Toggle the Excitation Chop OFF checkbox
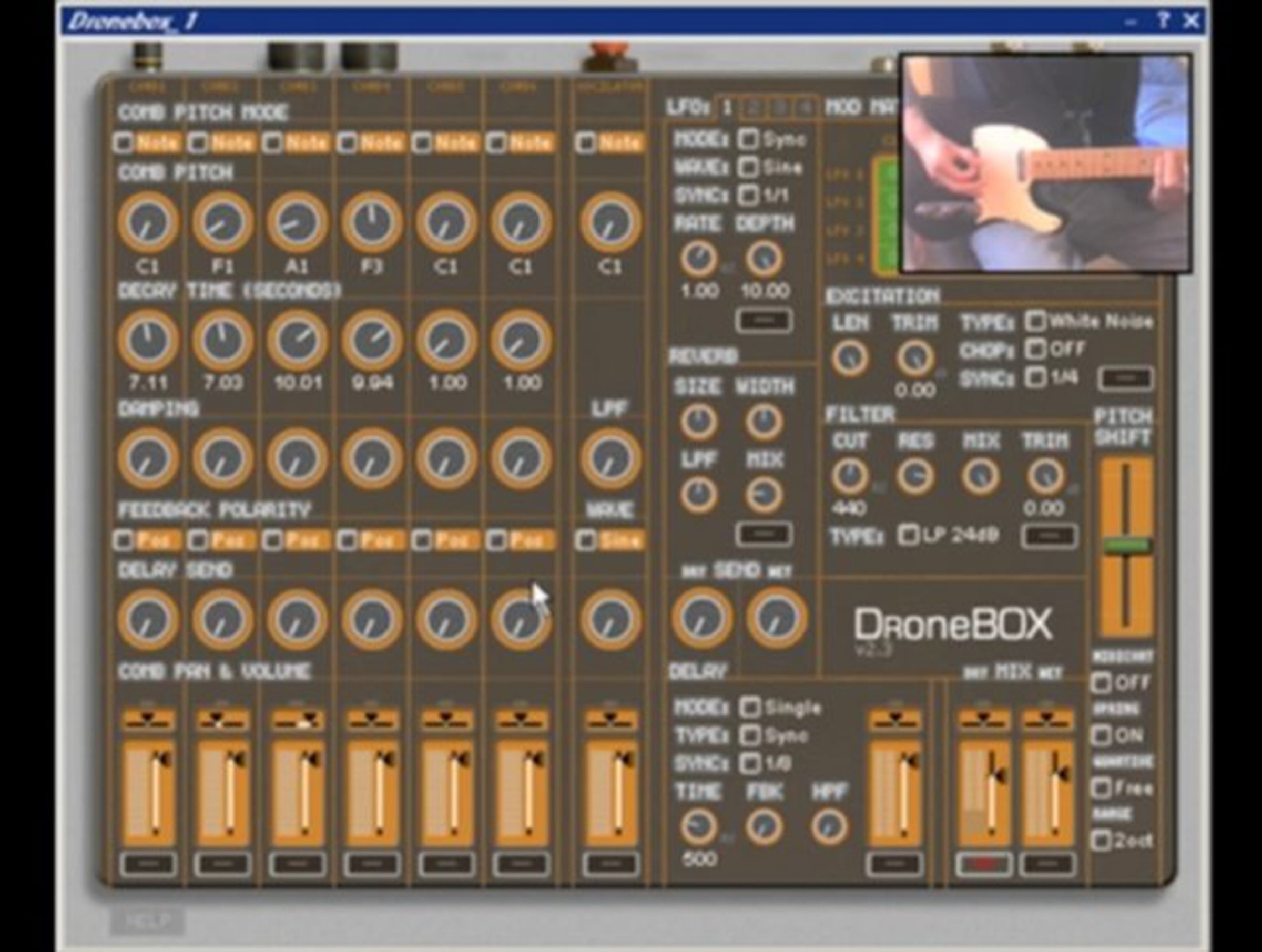The image size is (1262, 952). 1035,349
